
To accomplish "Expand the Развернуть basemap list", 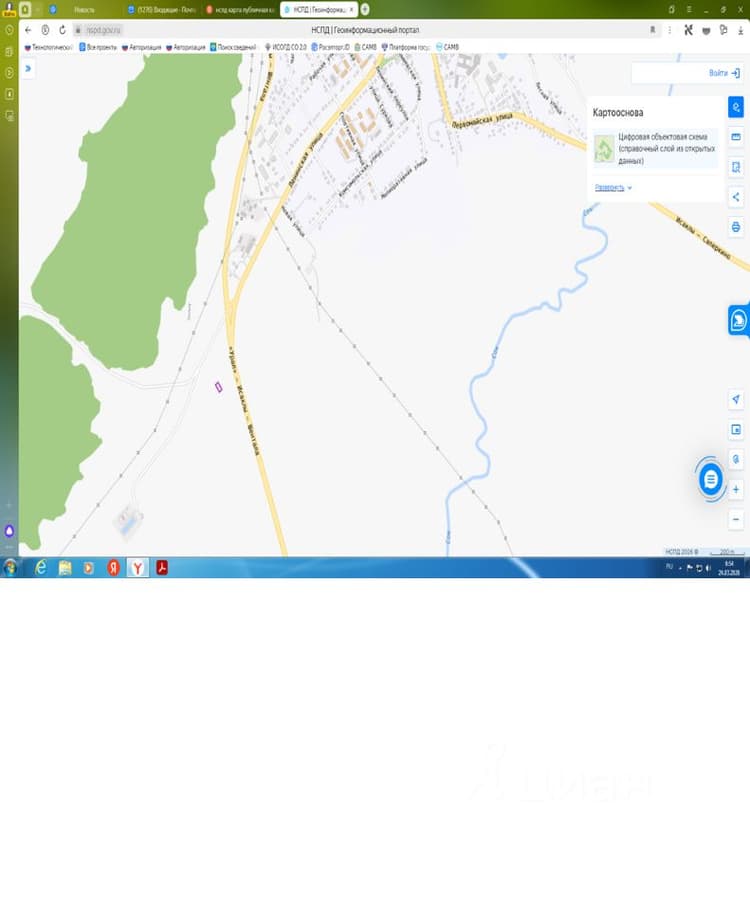I will tap(613, 187).
